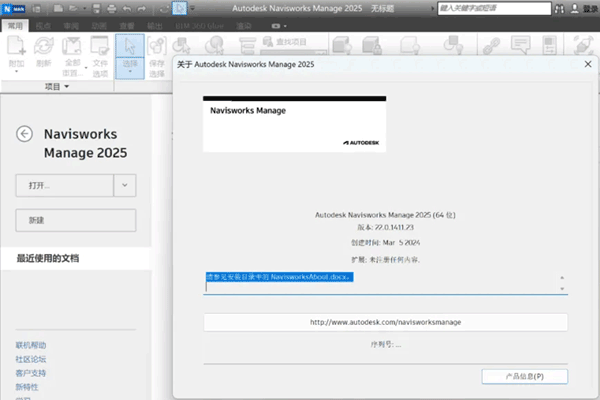Switch to the 渲染 ribbon tab
This screenshot has height=400, width=600.
[243, 26]
